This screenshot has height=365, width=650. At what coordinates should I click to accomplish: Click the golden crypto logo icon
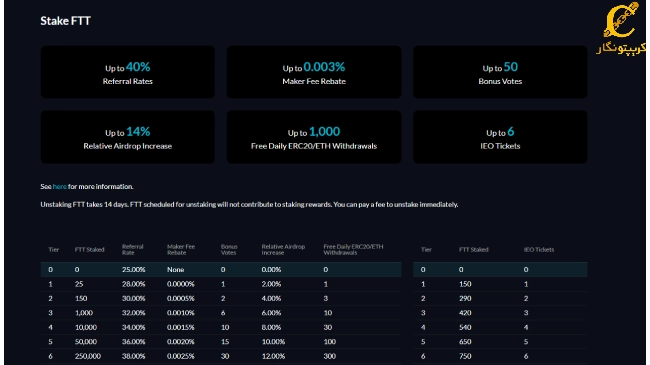(621, 21)
